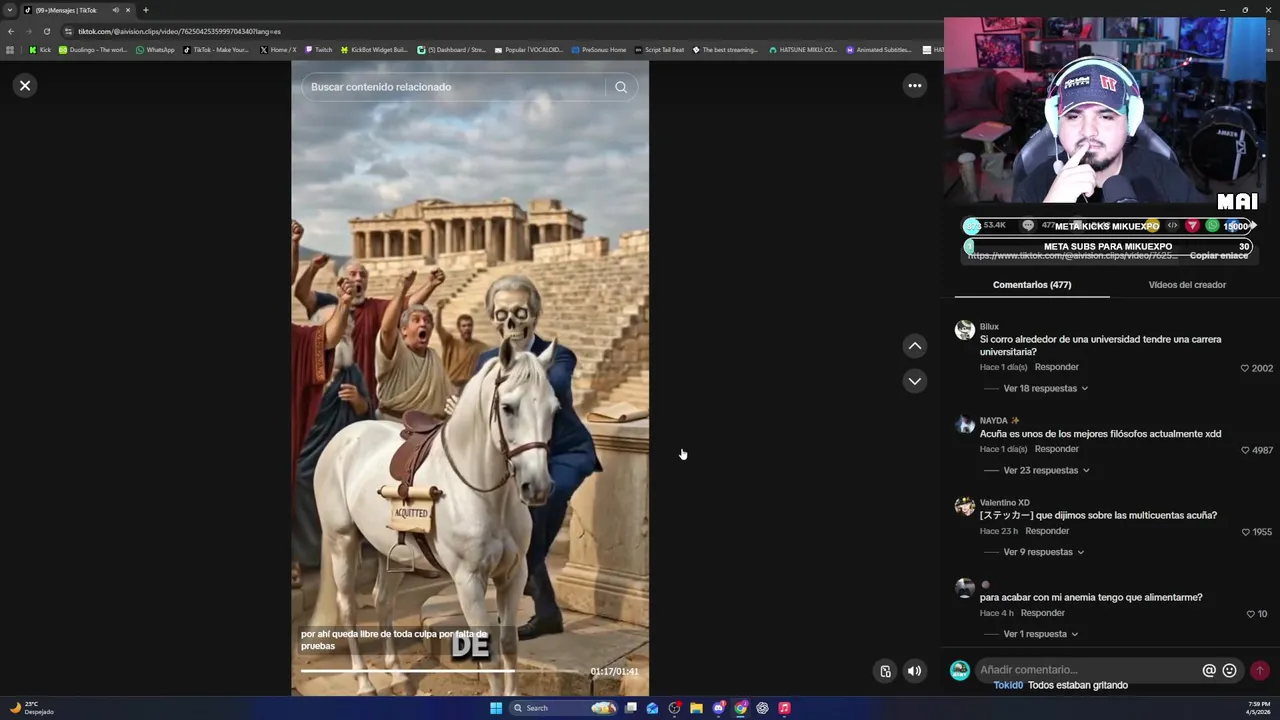The width and height of the screenshot is (1280, 720).
Task: Open the weather widget on taskbar
Action: coord(32,708)
